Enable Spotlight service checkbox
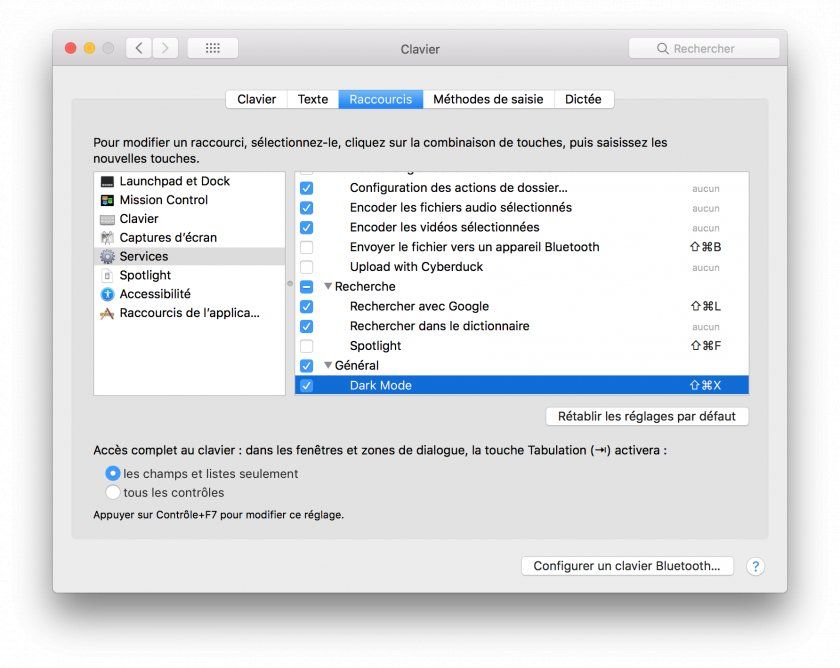This screenshot has height=668, width=840. click(306, 346)
